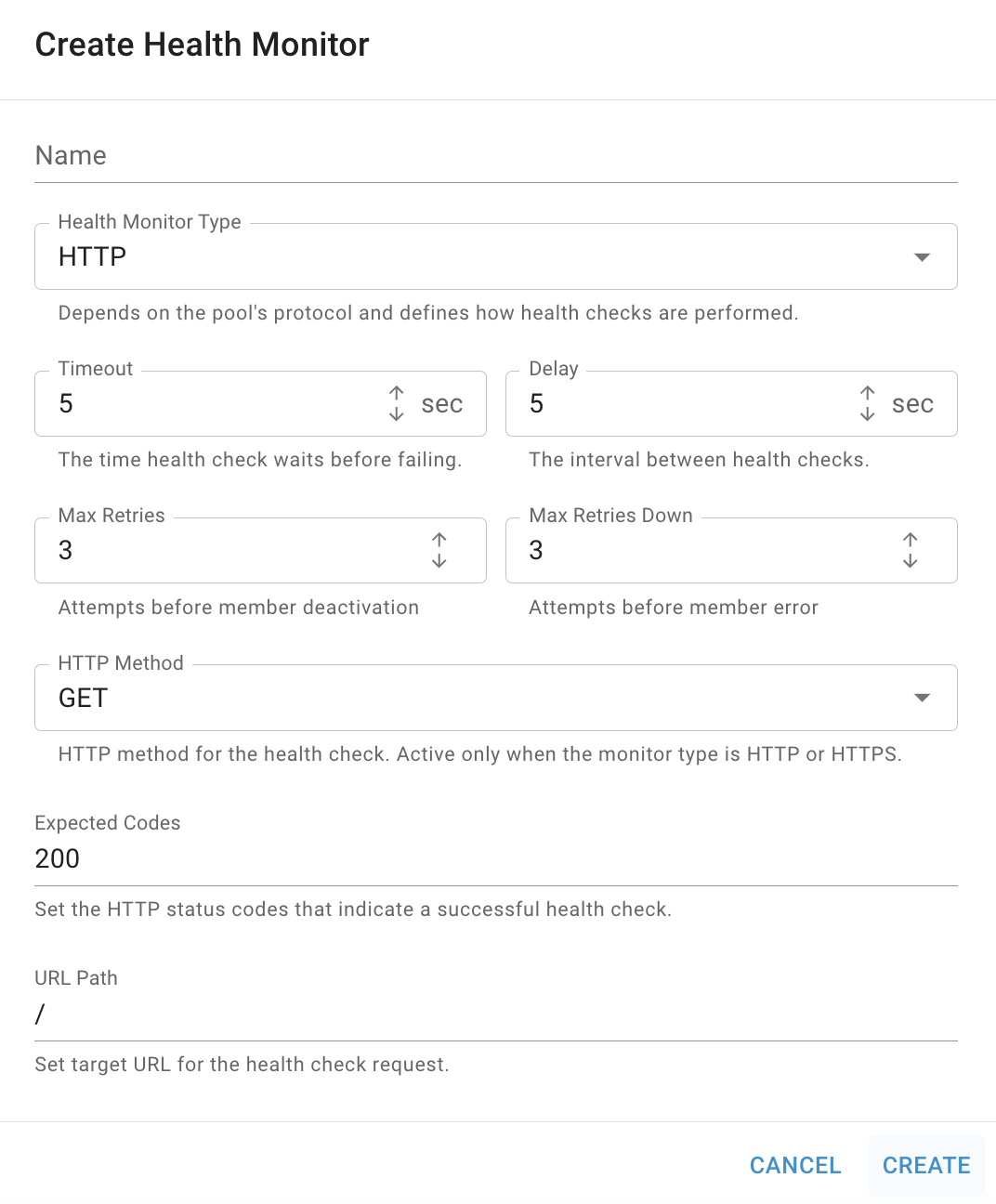
Task: Focus the Name input field
Action: pos(496,156)
